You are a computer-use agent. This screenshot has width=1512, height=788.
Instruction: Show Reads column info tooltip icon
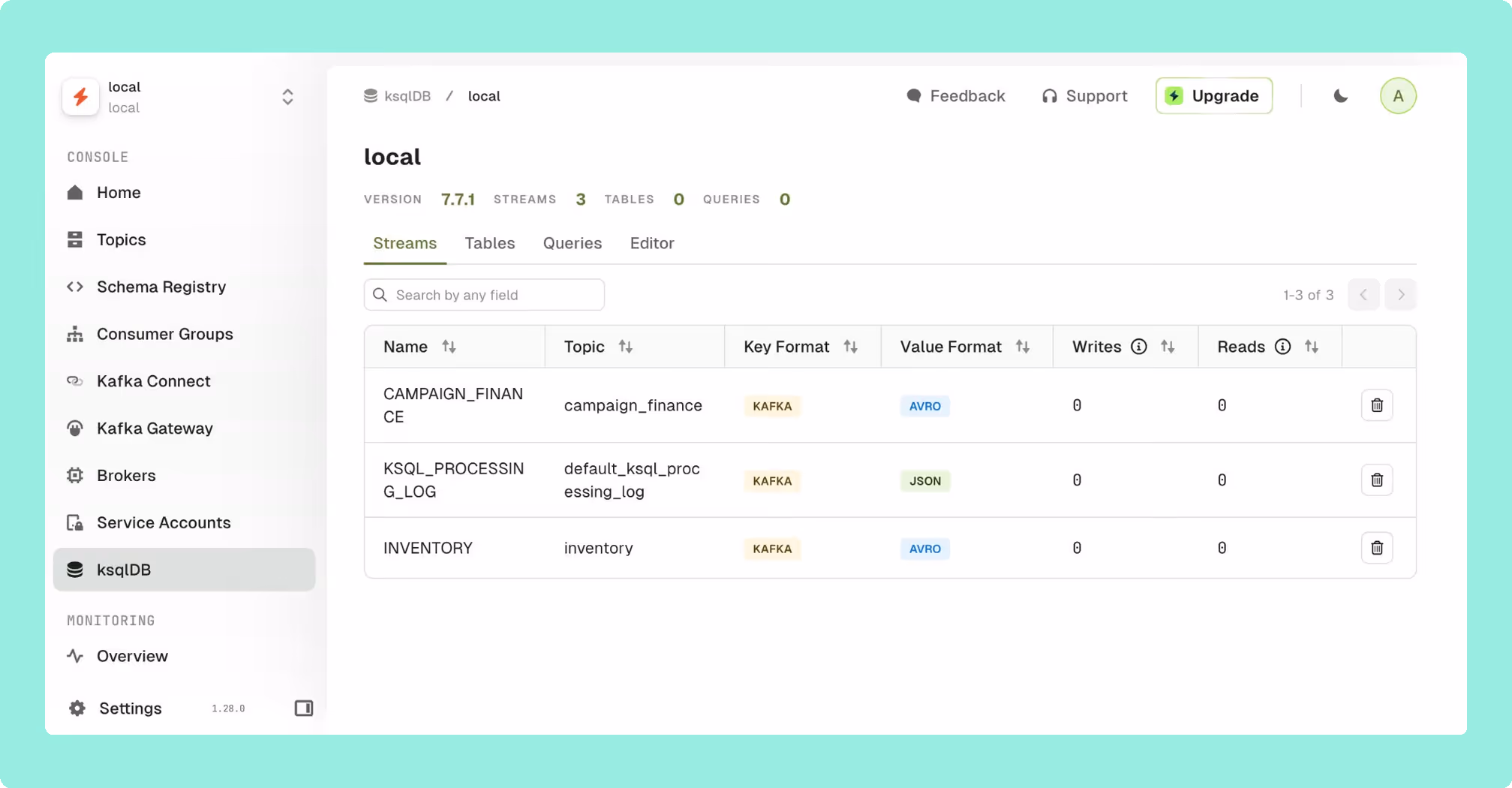[1283, 347]
